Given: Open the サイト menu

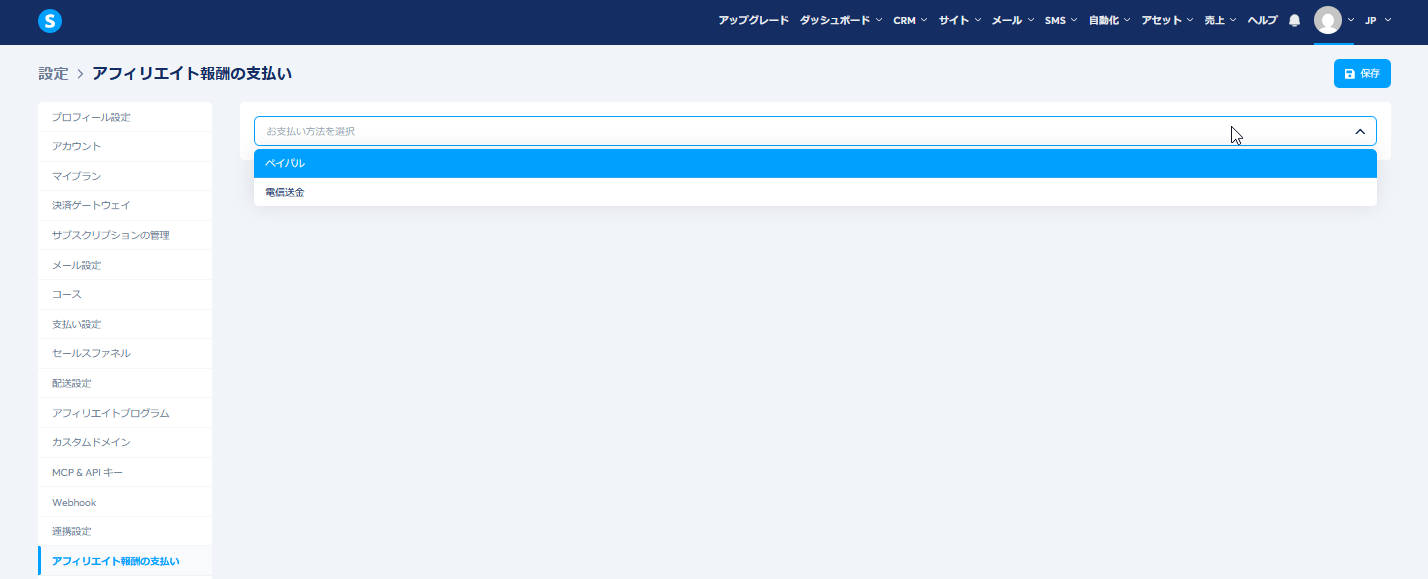Looking at the screenshot, I should [960, 20].
